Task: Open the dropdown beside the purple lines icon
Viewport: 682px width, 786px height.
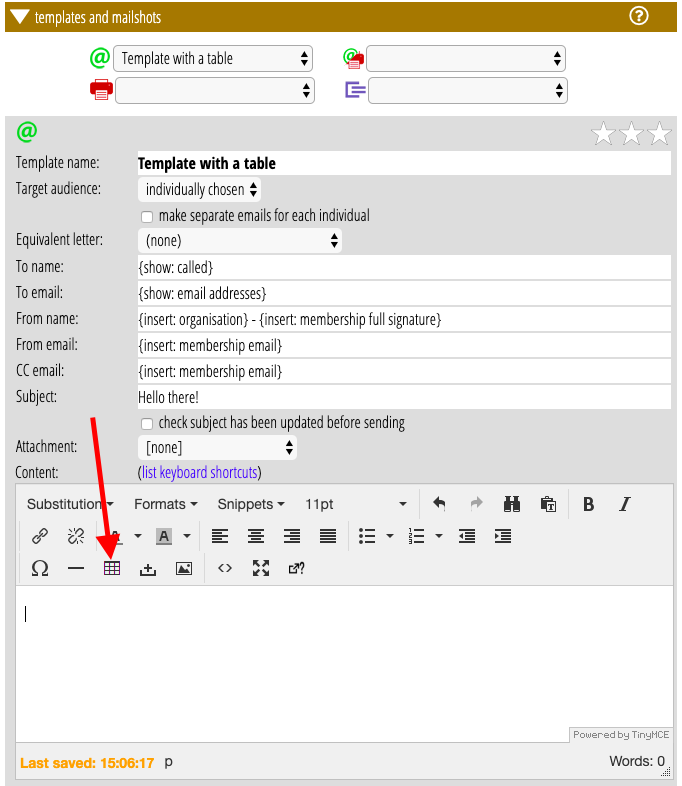Action: pyautogui.click(x=468, y=91)
